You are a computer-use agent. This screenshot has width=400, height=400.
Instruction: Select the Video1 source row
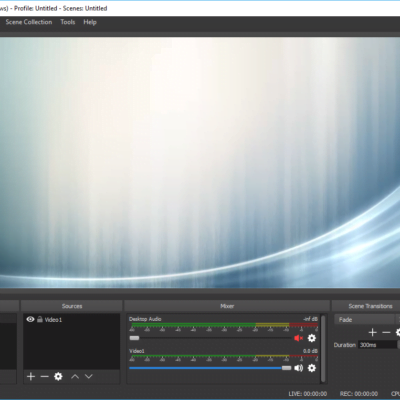tap(71, 319)
